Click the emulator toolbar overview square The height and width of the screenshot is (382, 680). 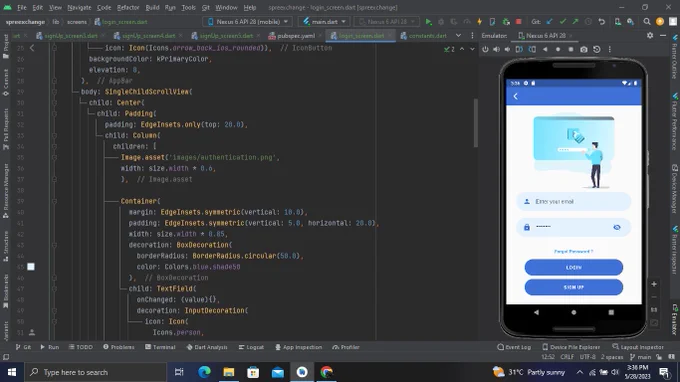pos(571,49)
